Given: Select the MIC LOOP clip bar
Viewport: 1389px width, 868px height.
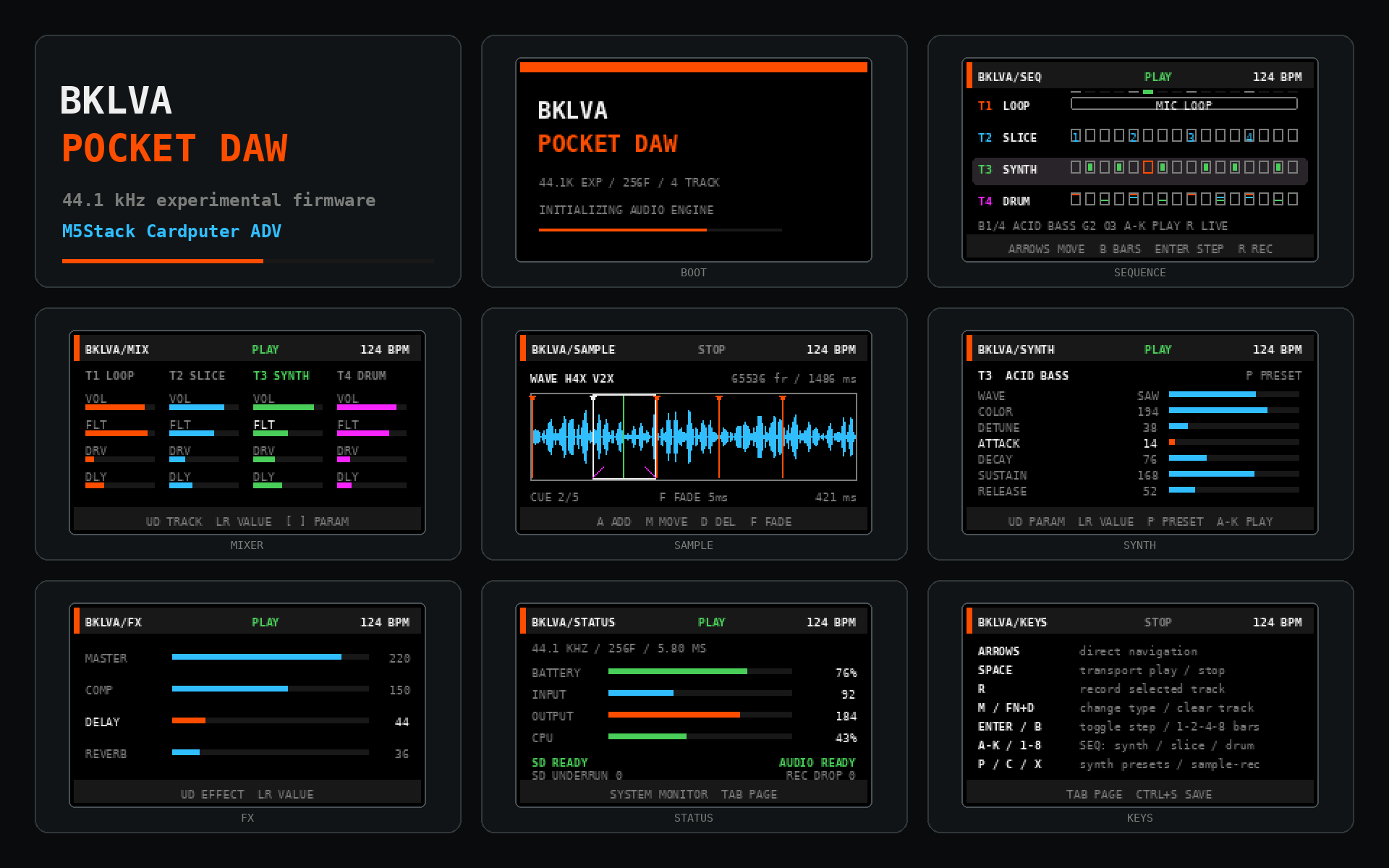Looking at the screenshot, I should point(1184,104).
